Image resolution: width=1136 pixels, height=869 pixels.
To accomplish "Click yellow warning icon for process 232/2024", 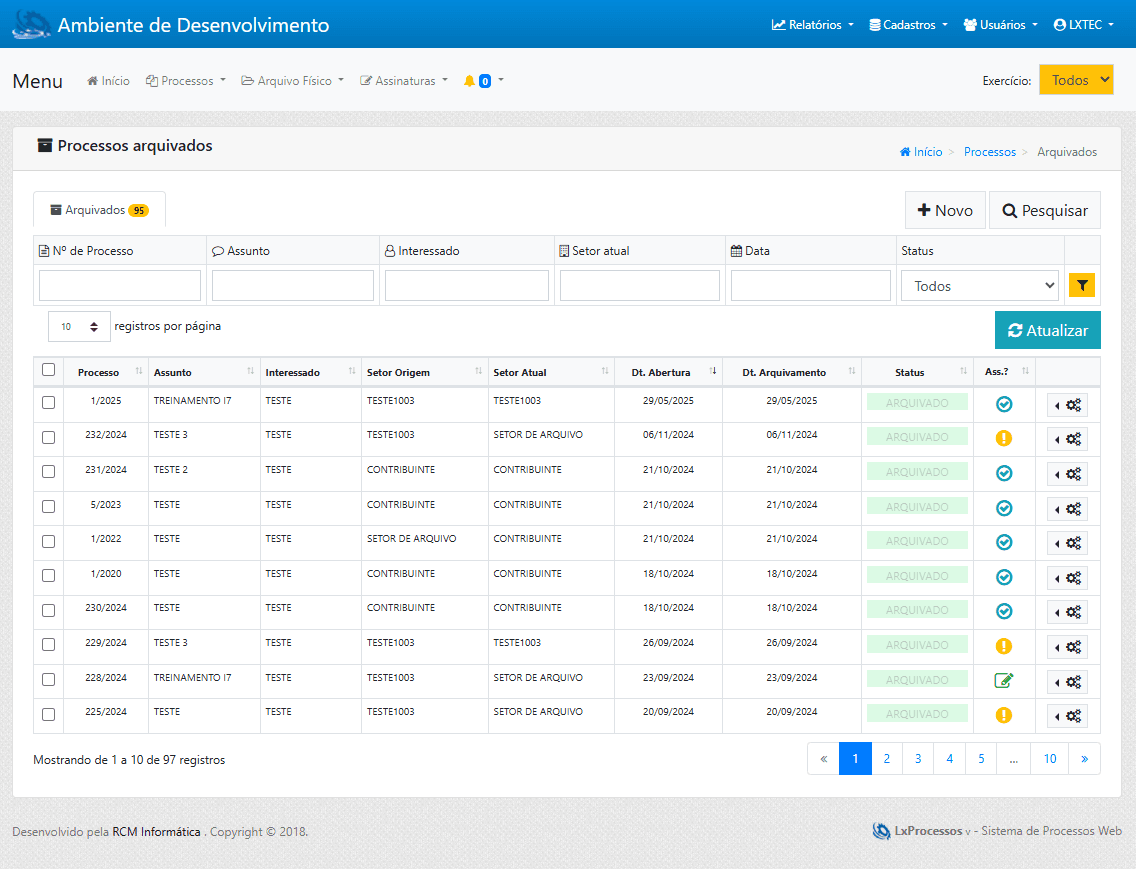I will pyautogui.click(x=1004, y=438).
